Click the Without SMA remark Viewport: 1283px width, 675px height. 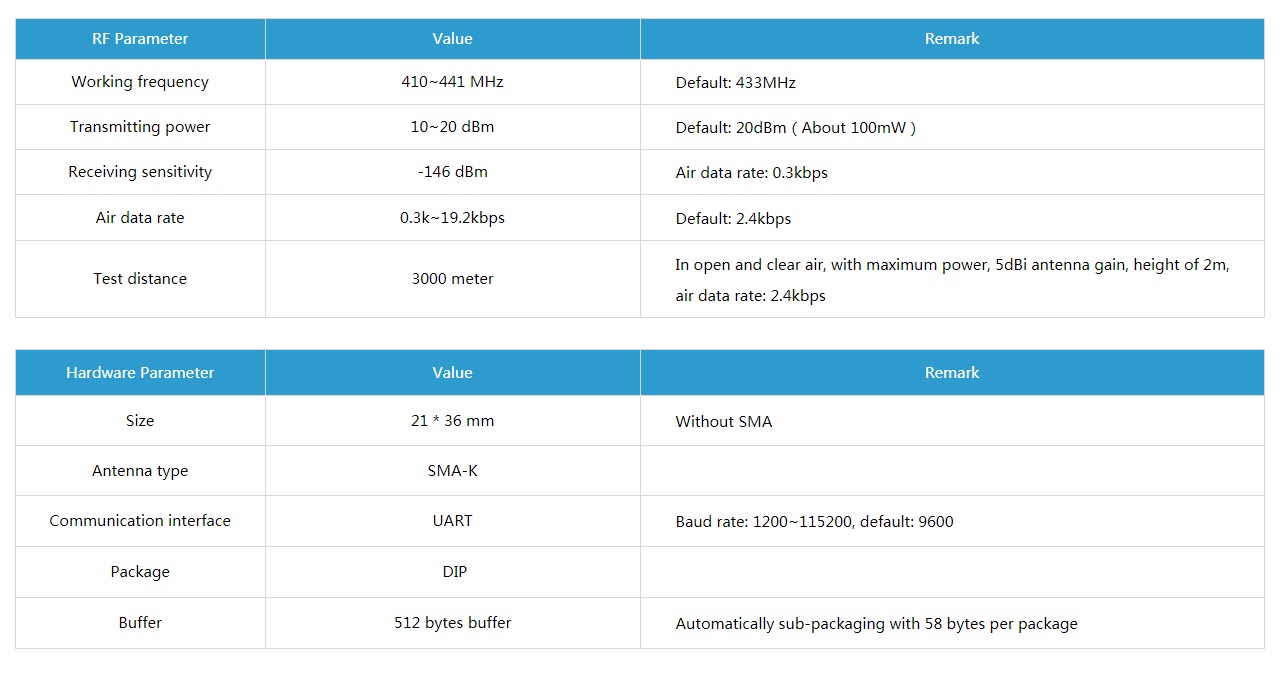pyautogui.click(x=724, y=422)
